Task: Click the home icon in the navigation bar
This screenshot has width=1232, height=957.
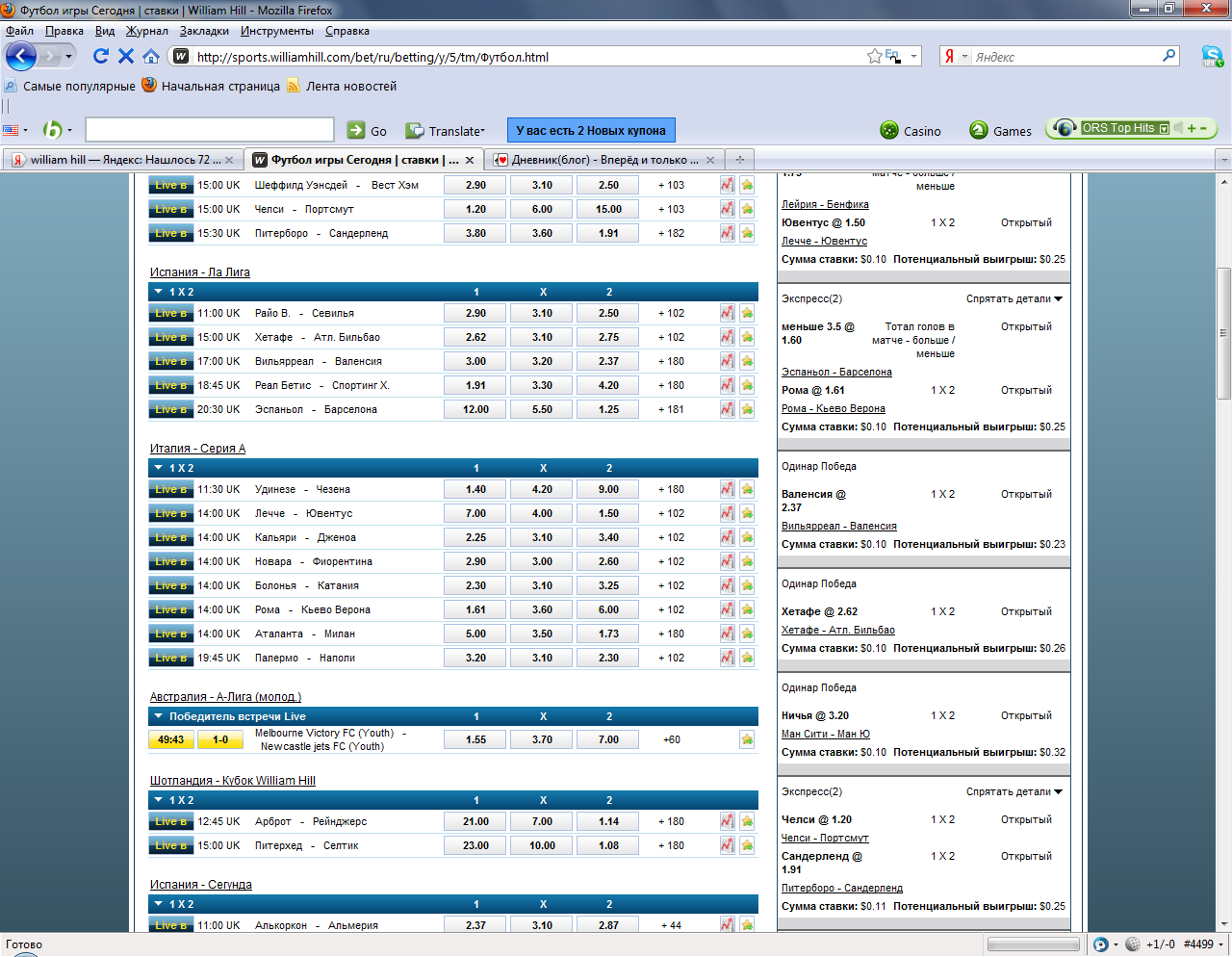Action: 151,56
